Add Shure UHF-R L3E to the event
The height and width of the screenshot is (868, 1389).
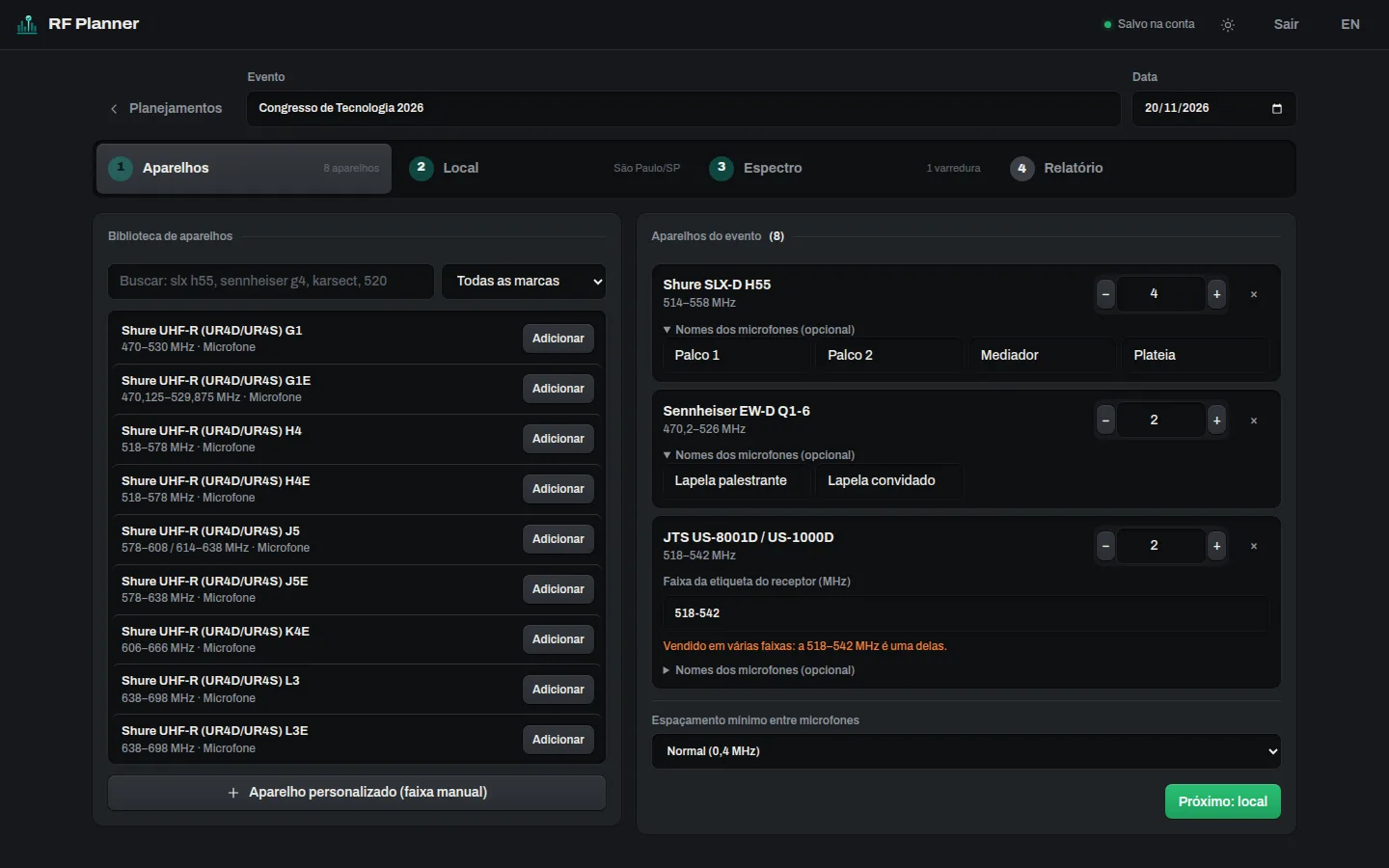tap(558, 740)
